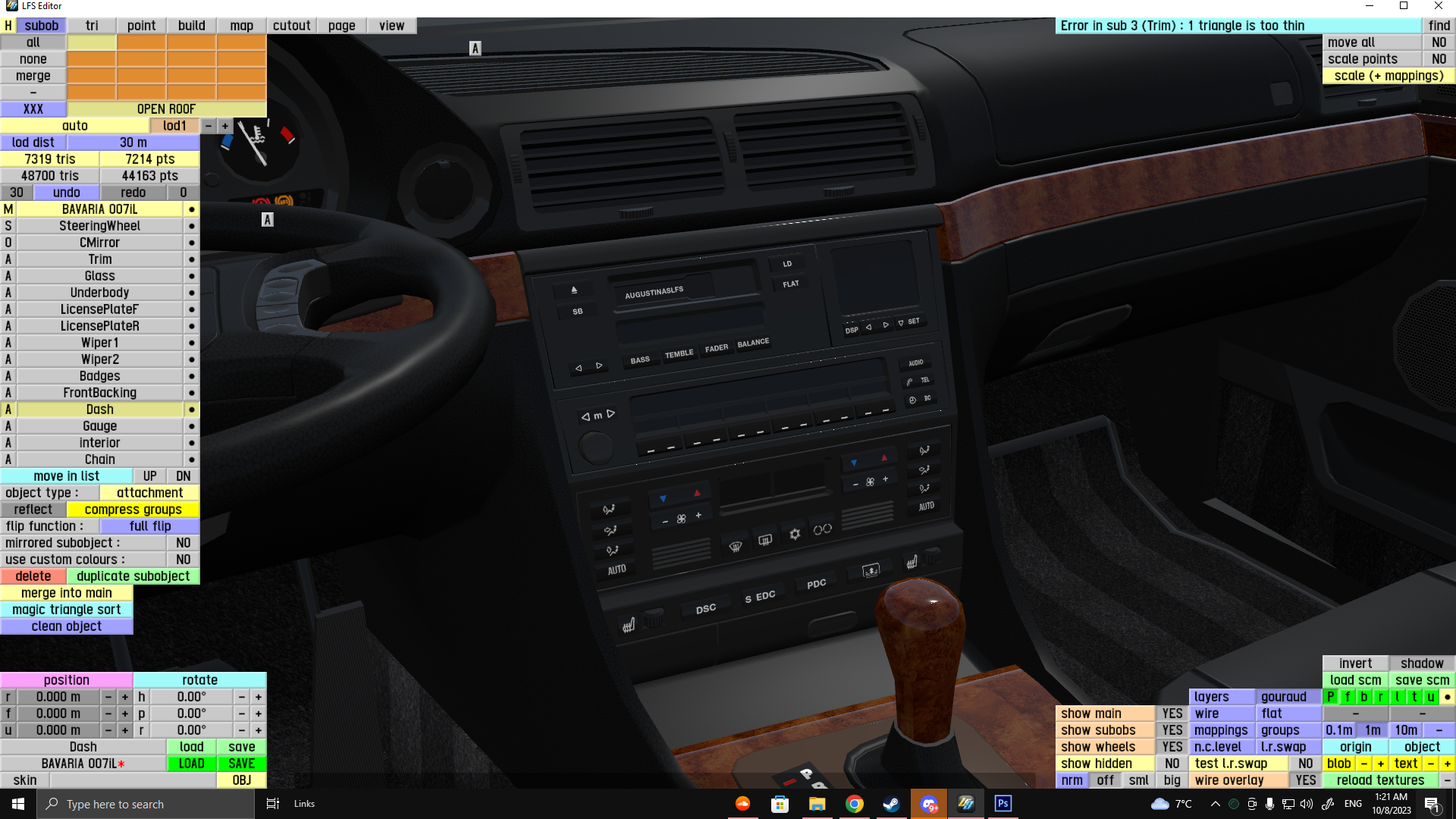The width and height of the screenshot is (1456, 819).
Task: Click the dot toggle beside Dash subobject
Action: [x=192, y=409]
